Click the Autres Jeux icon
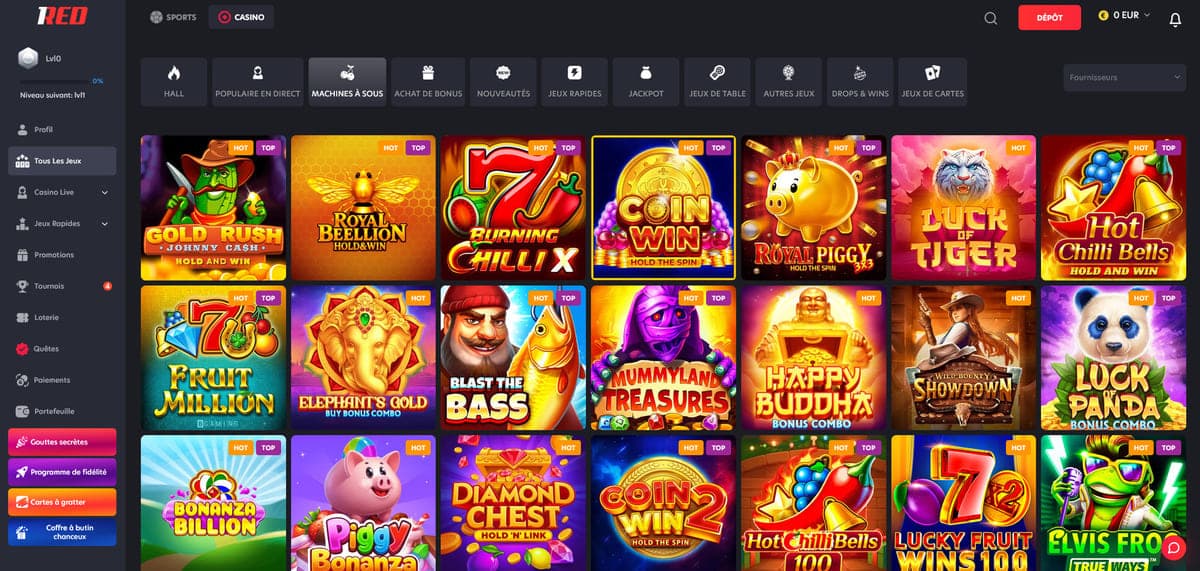 (789, 73)
